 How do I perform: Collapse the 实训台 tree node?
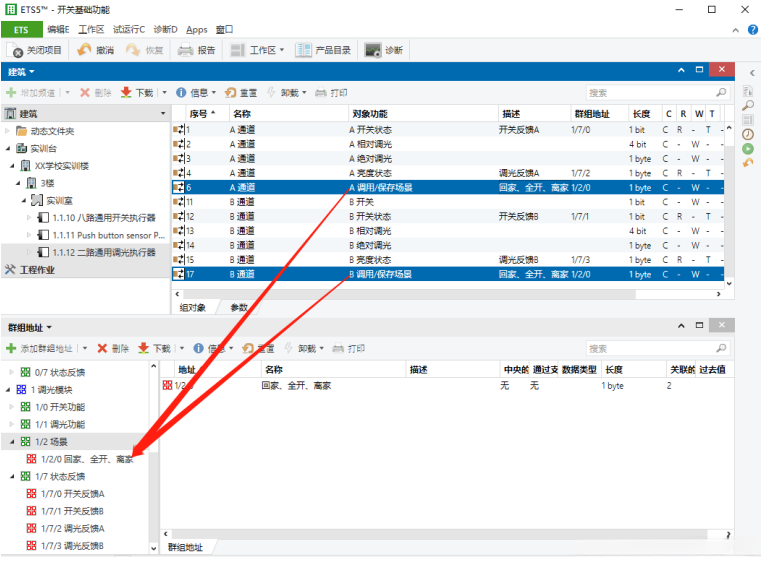point(8,148)
